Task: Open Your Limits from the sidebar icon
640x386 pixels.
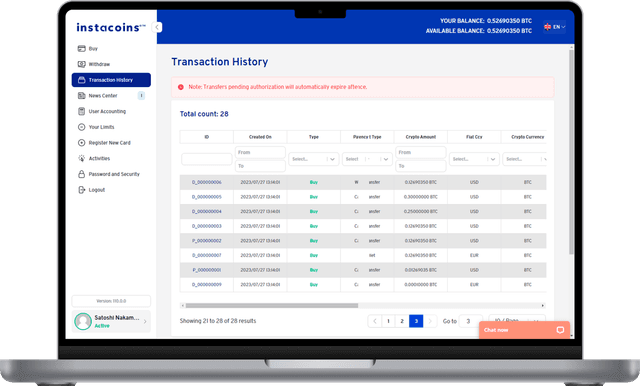Action: point(82,127)
